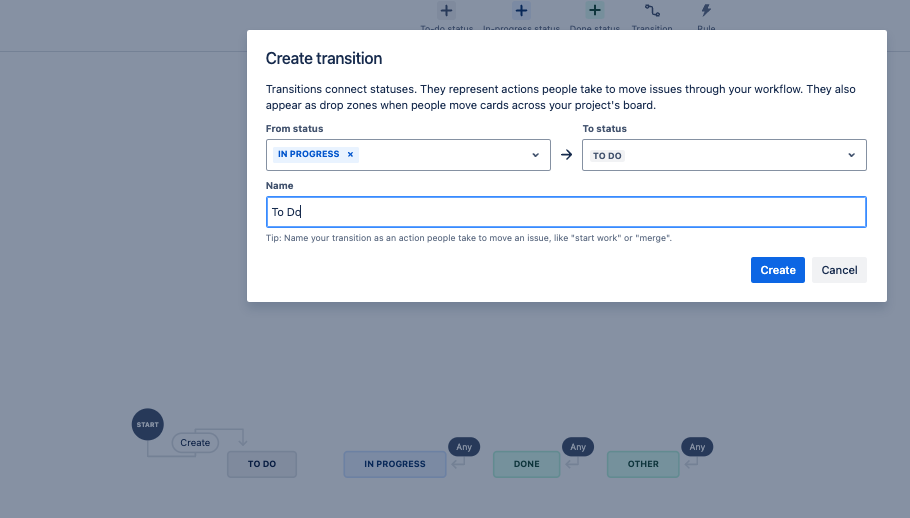Click the Any badge above OTHER

(697, 447)
